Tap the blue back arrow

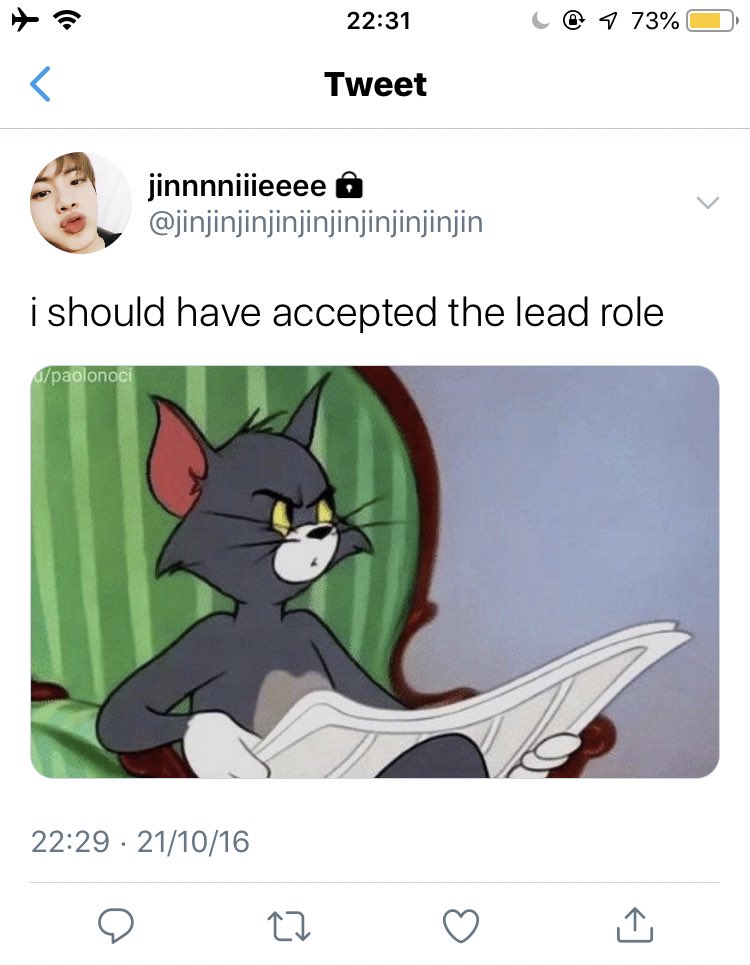[x=41, y=84]
